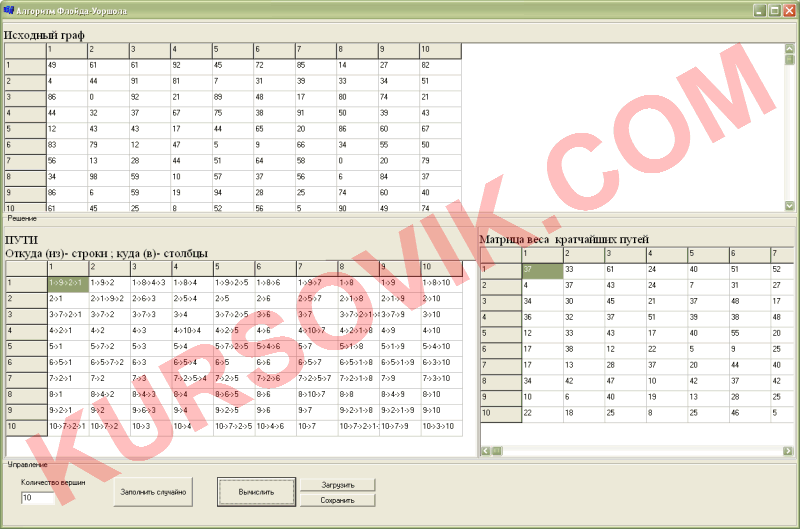Click the source graph vertical scrollbar thumb
The width and height of the screenshot is (800, 529).
click(789, 59)
